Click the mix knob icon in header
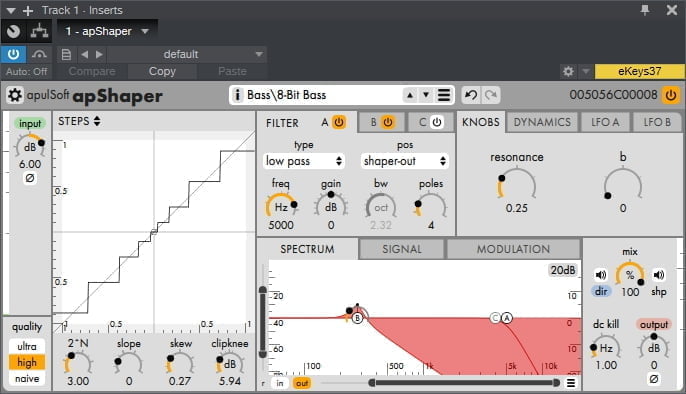The height and width of the screenshot is (394, 686). coord(14,31)
